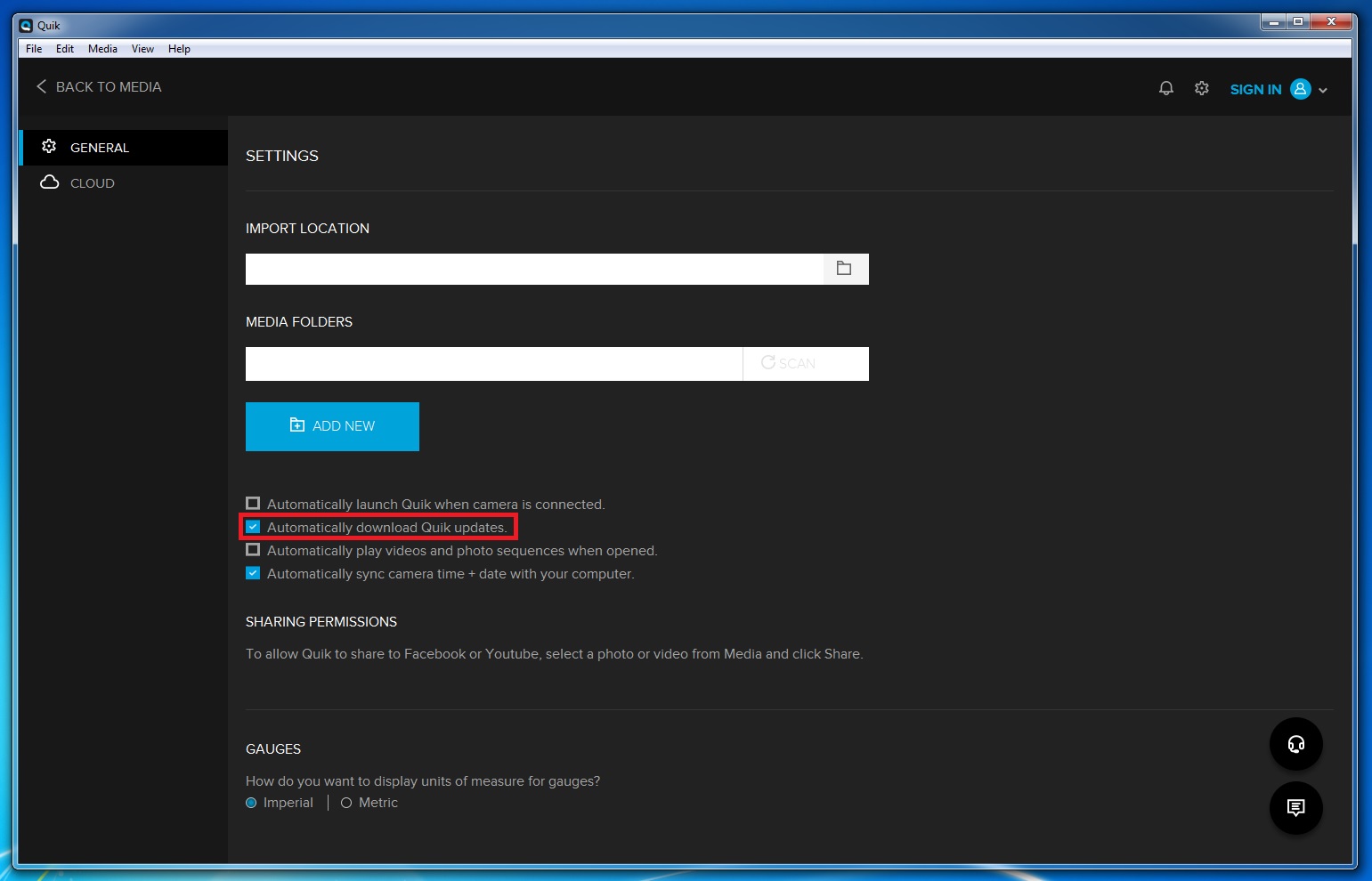
Task: Click the MEDIA FOLDERS label
Action: (x=299, y=322)
